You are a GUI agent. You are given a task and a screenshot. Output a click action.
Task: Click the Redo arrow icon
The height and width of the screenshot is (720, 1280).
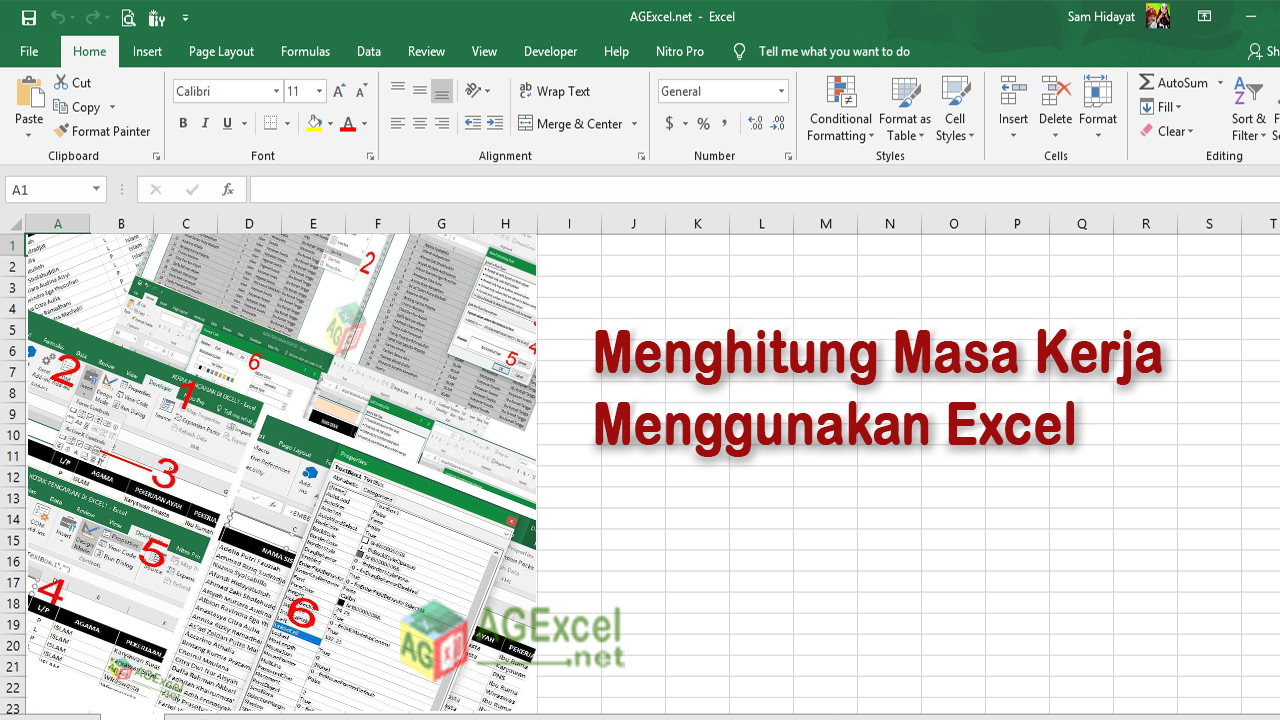(x=92, y=17)
